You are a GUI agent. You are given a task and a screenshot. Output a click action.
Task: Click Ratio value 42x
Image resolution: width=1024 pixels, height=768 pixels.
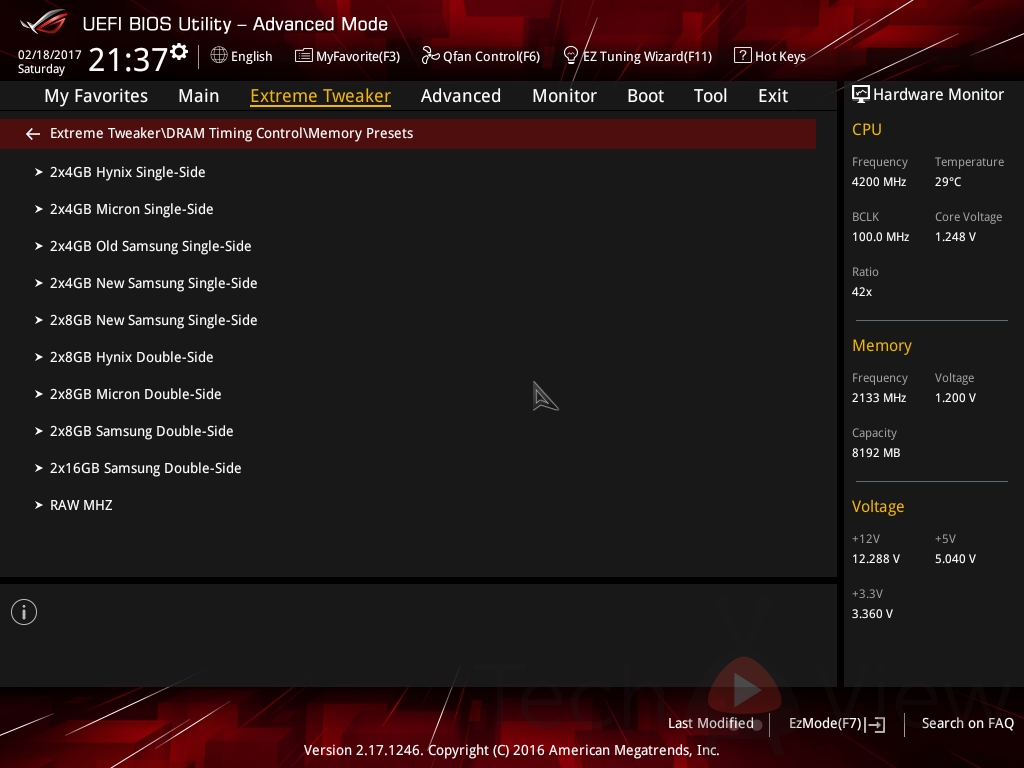(x=861, y=292)
